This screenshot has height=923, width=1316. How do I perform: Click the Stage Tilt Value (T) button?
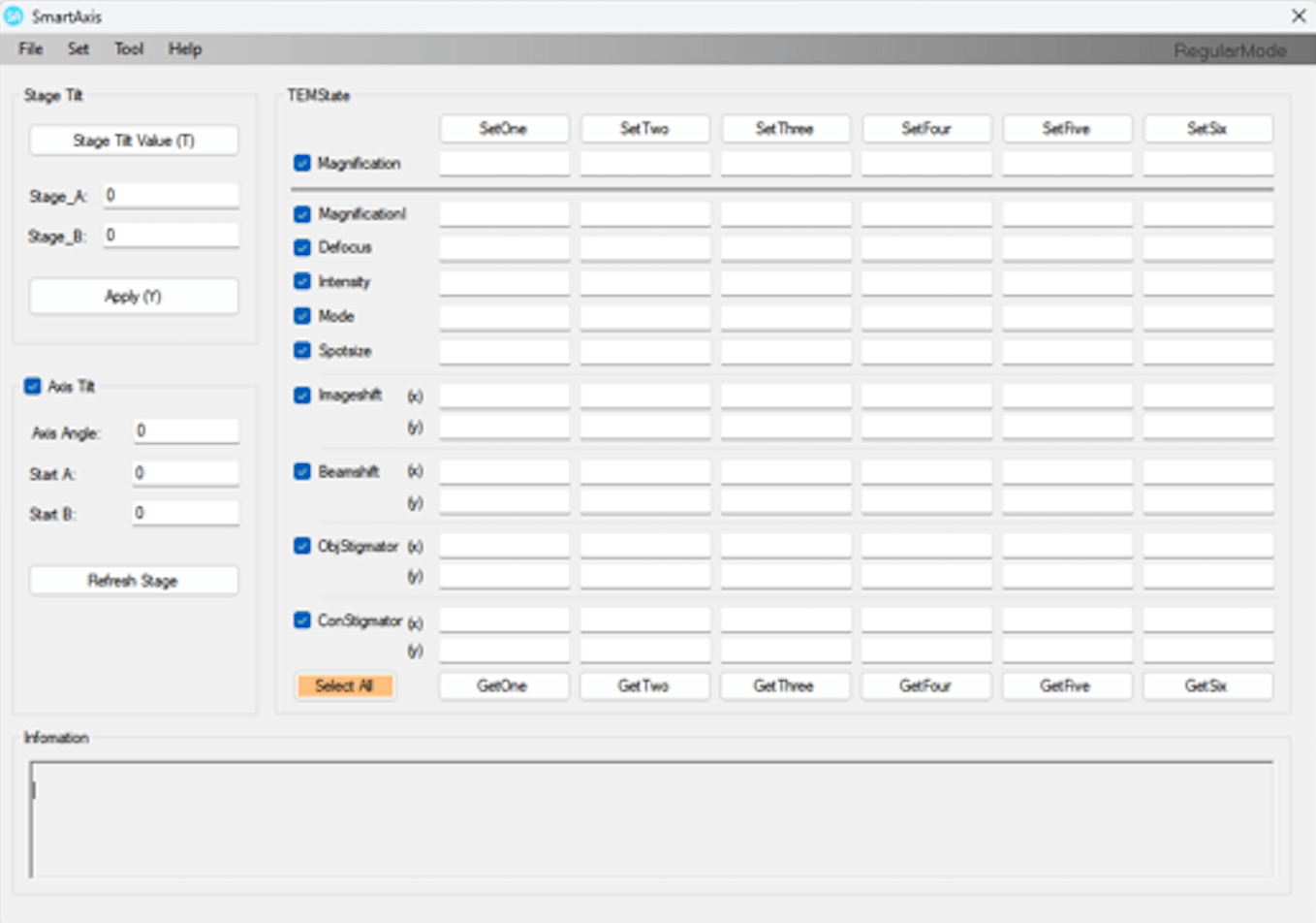click(x=134, y=141)
